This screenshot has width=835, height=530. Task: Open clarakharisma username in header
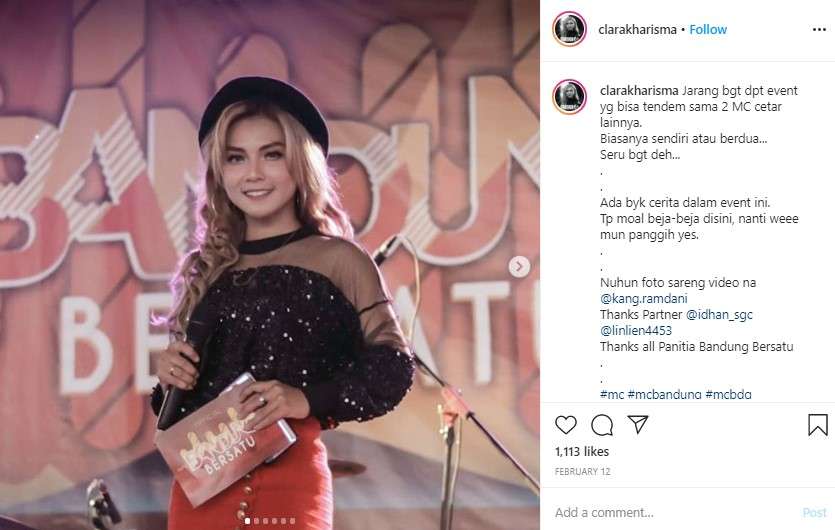point(637,29)
